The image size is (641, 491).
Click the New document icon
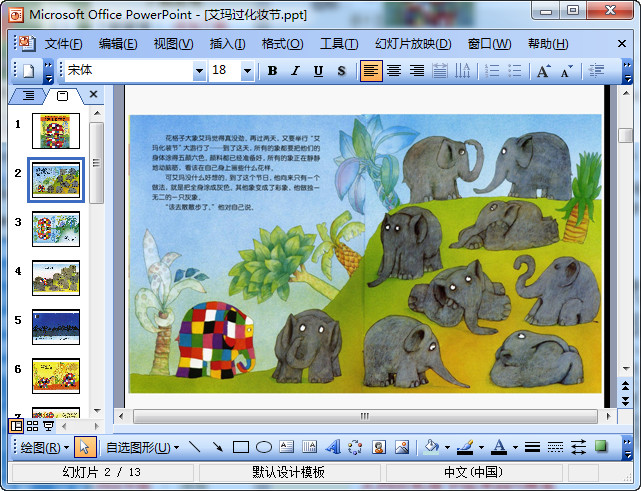click(x=29, y=71)
